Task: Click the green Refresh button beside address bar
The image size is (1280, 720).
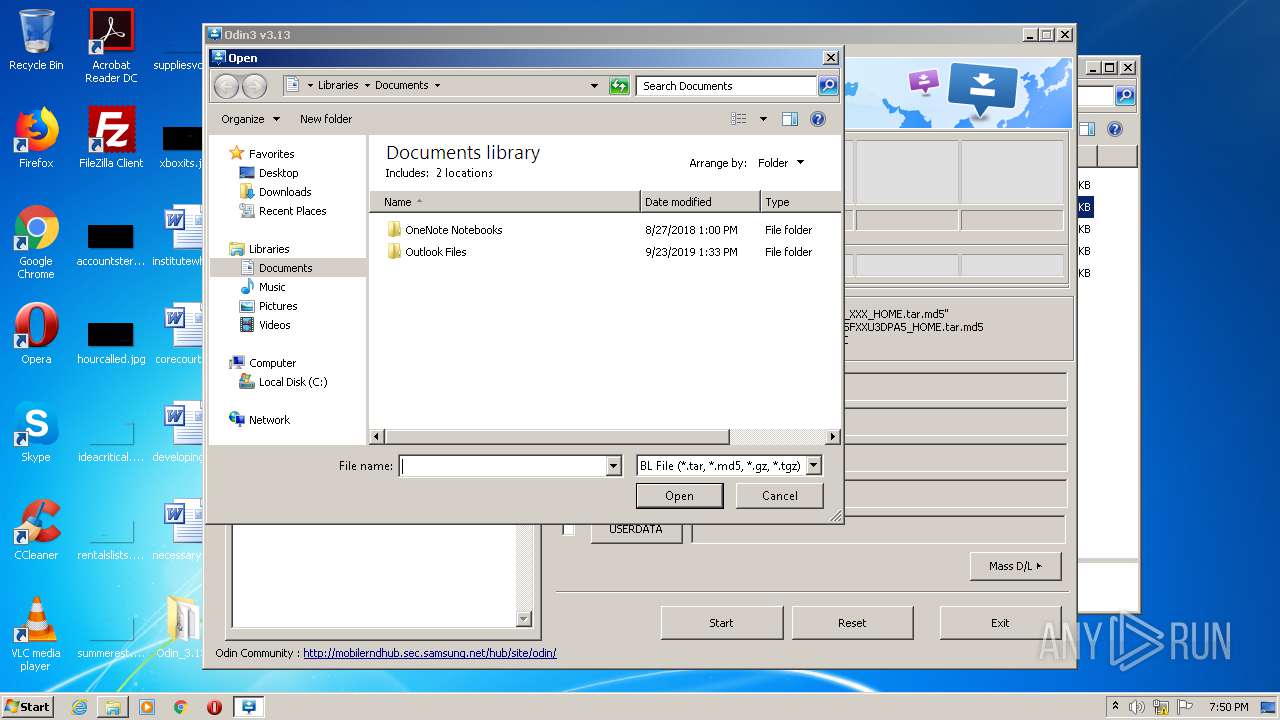Action: [x=619, y=86]
